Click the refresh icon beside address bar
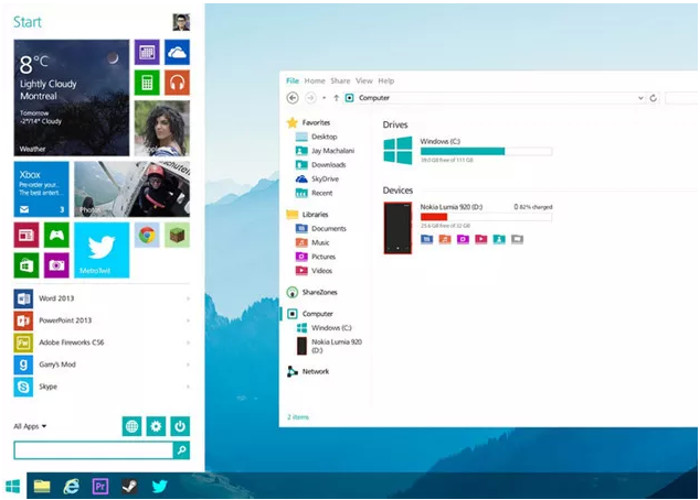 coord(653,98)
